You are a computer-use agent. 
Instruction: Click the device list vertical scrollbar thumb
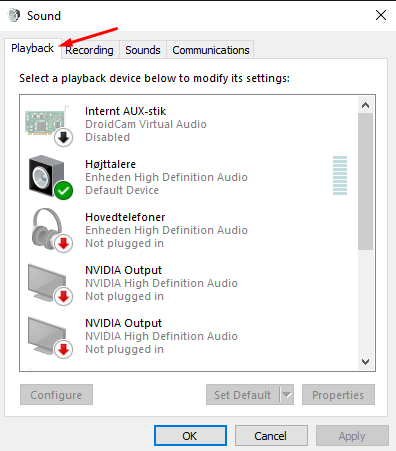coord(365,181)
